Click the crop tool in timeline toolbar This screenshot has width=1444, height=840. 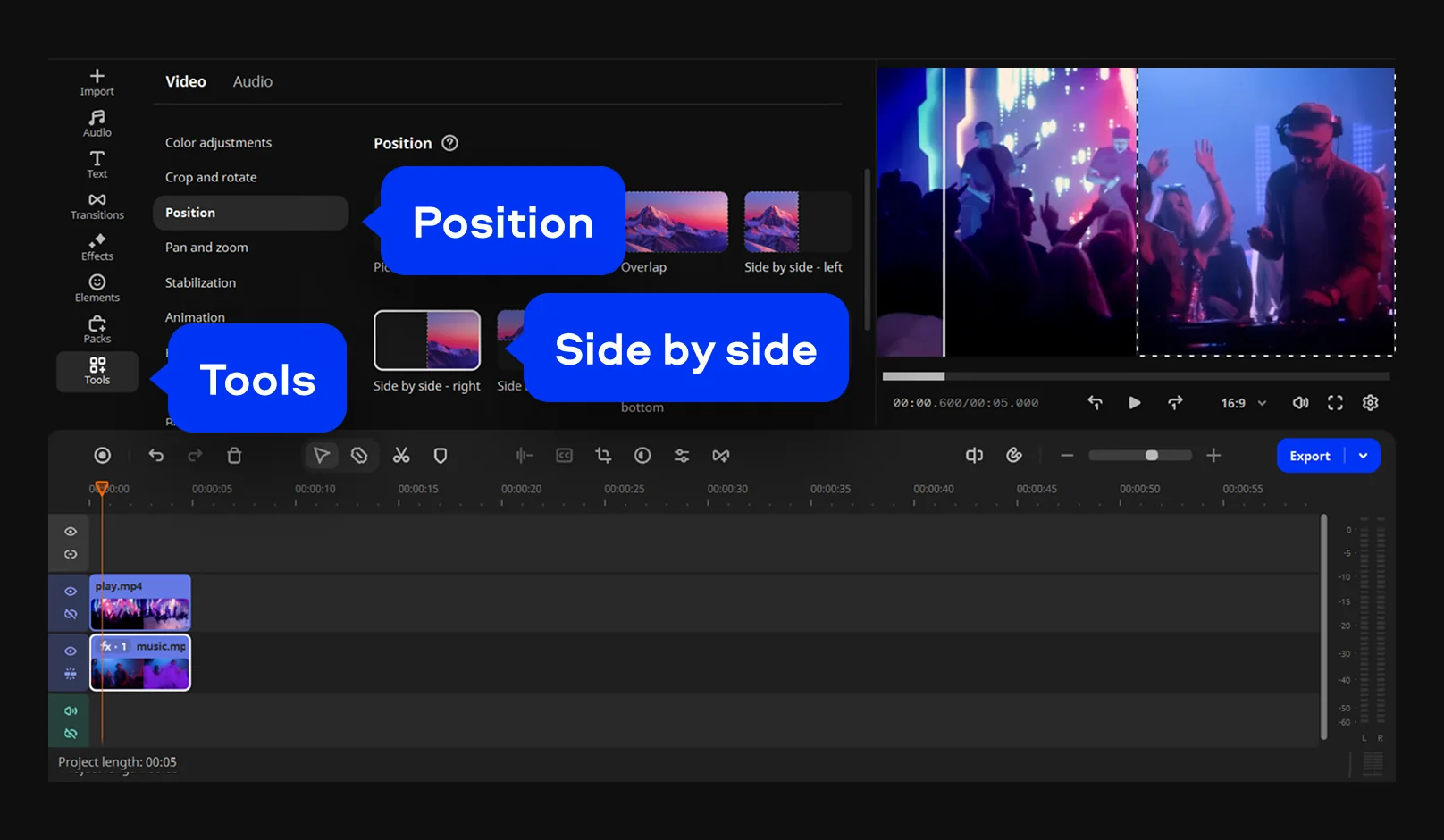pos(603,456)
